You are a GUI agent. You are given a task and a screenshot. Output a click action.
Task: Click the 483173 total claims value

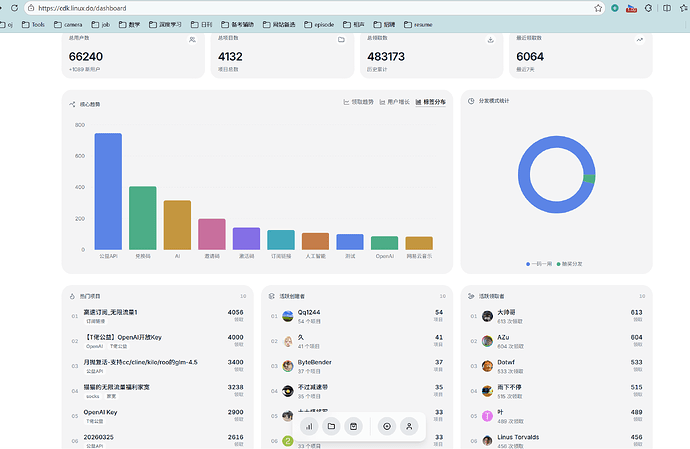click(386, 56)
